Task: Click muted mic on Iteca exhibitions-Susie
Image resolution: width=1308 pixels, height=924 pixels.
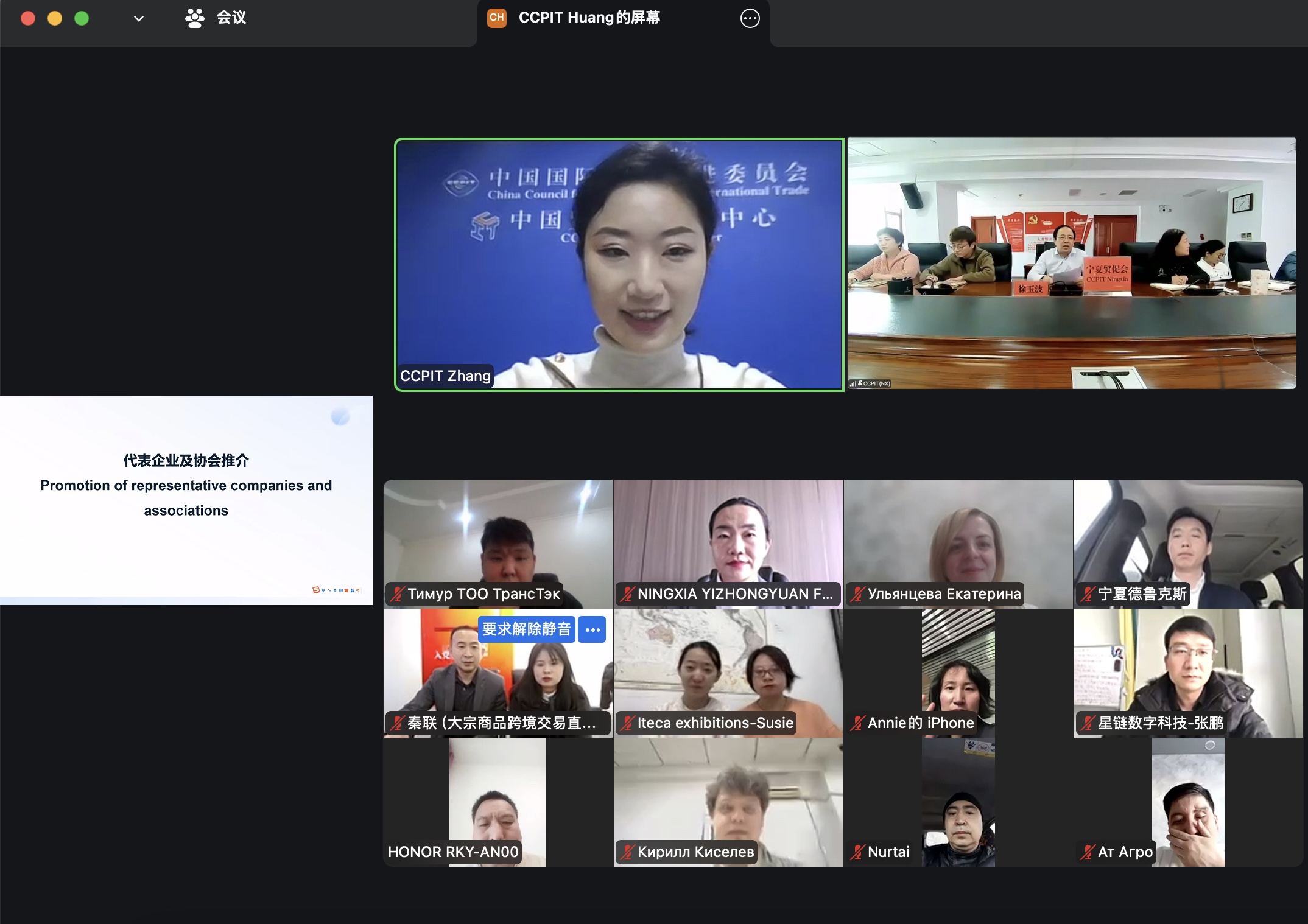Action: 627,723
